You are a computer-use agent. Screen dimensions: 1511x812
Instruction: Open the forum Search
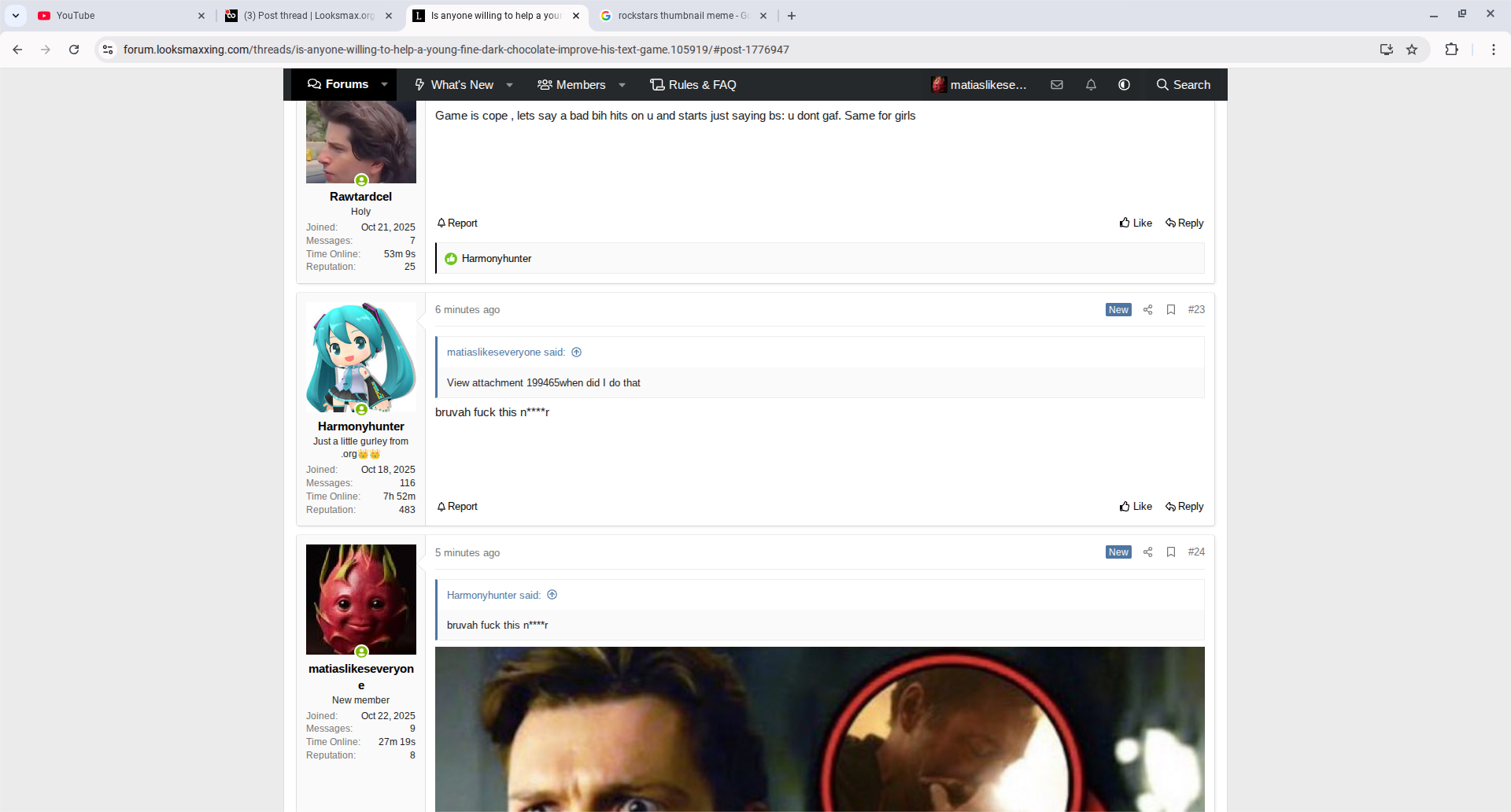click(x=1183, y=85)
